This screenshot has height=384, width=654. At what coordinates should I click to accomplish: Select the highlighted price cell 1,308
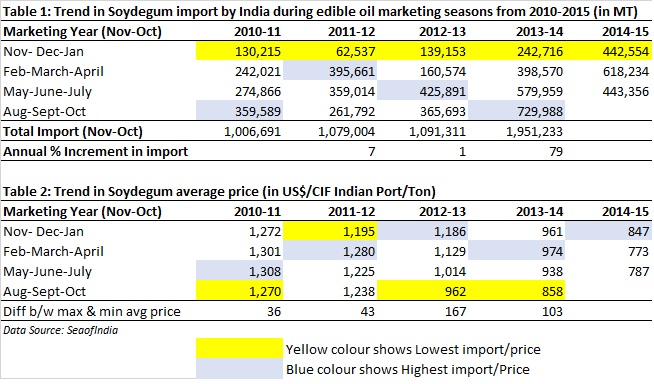point(239,271)
